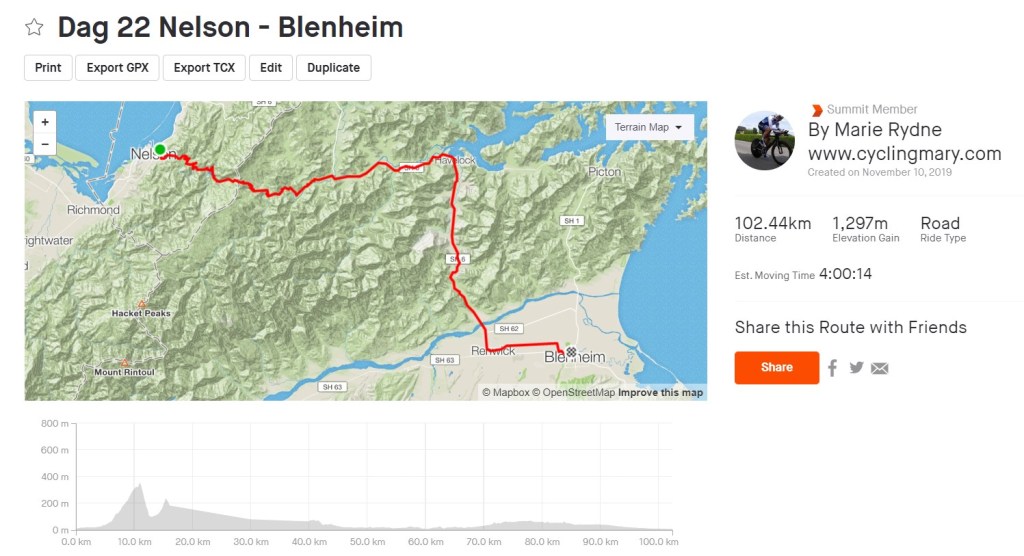Image resolution: width=1024 pixels, height=556 pixels.
Task: Click the checkered finish flag marker
Action: pyautogui.click(x=571, y=352)
